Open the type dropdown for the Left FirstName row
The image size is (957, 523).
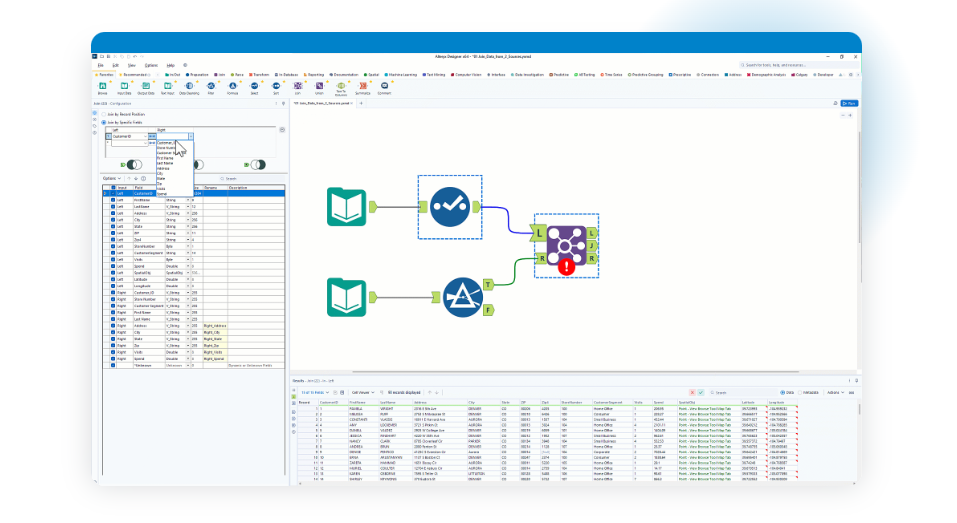point(188,200)
